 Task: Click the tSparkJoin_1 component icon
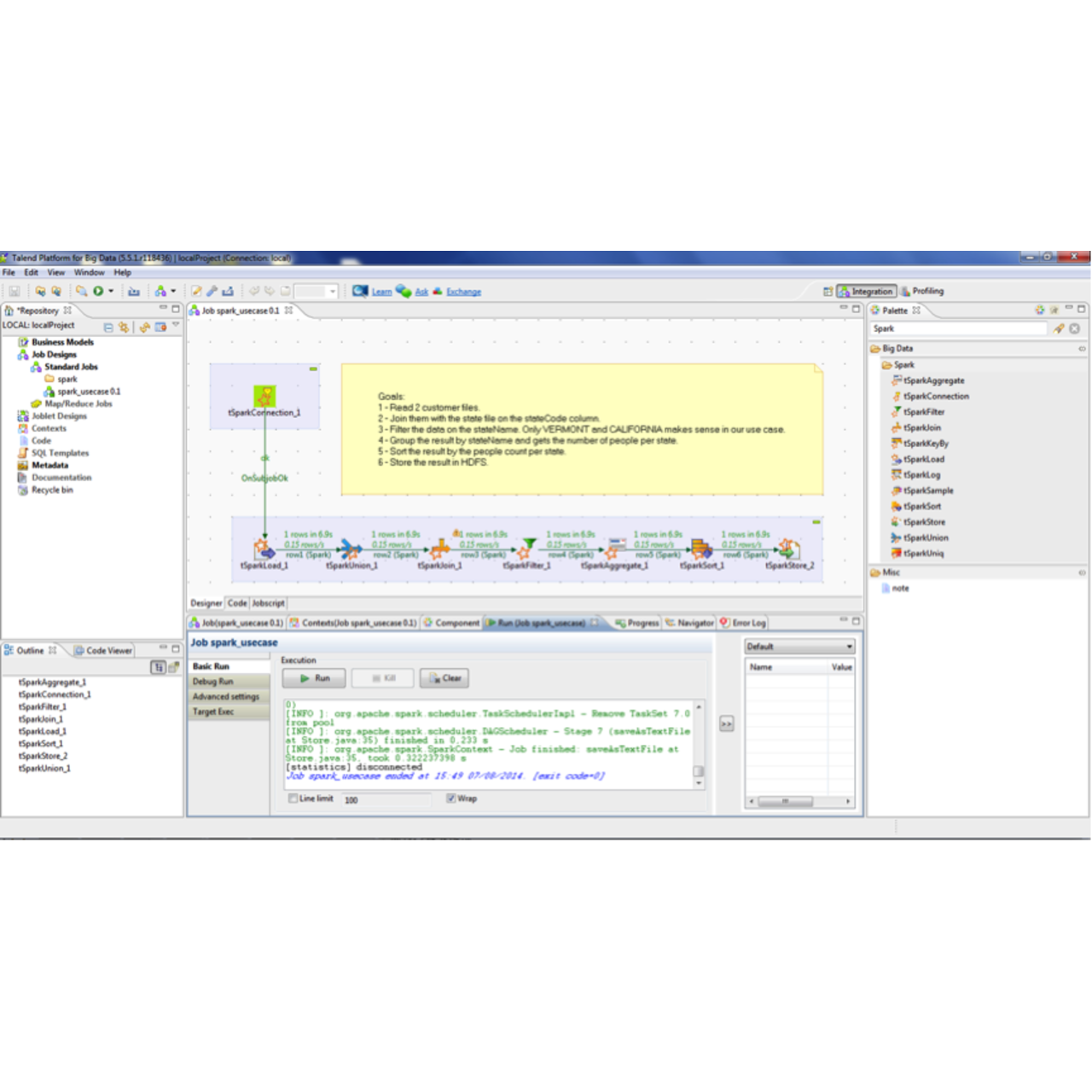point(440,549)
